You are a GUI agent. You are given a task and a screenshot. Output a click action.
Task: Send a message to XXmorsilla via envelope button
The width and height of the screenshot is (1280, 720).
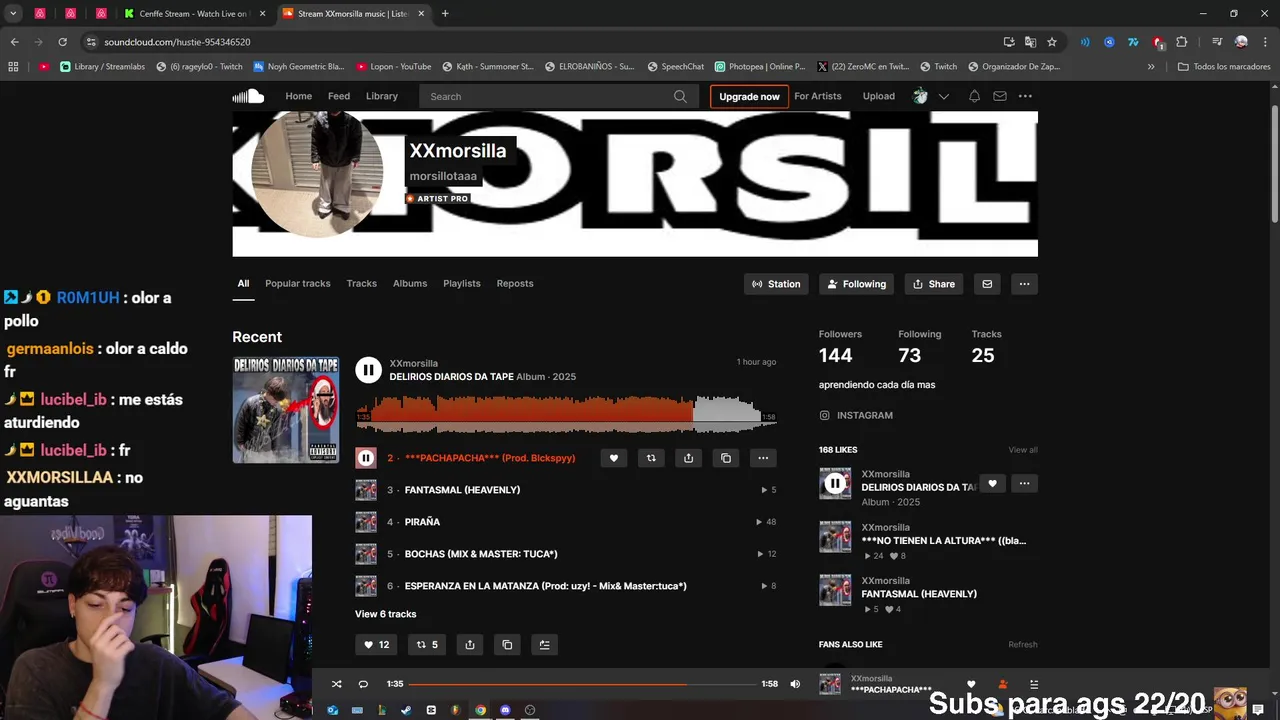[987, 284]
